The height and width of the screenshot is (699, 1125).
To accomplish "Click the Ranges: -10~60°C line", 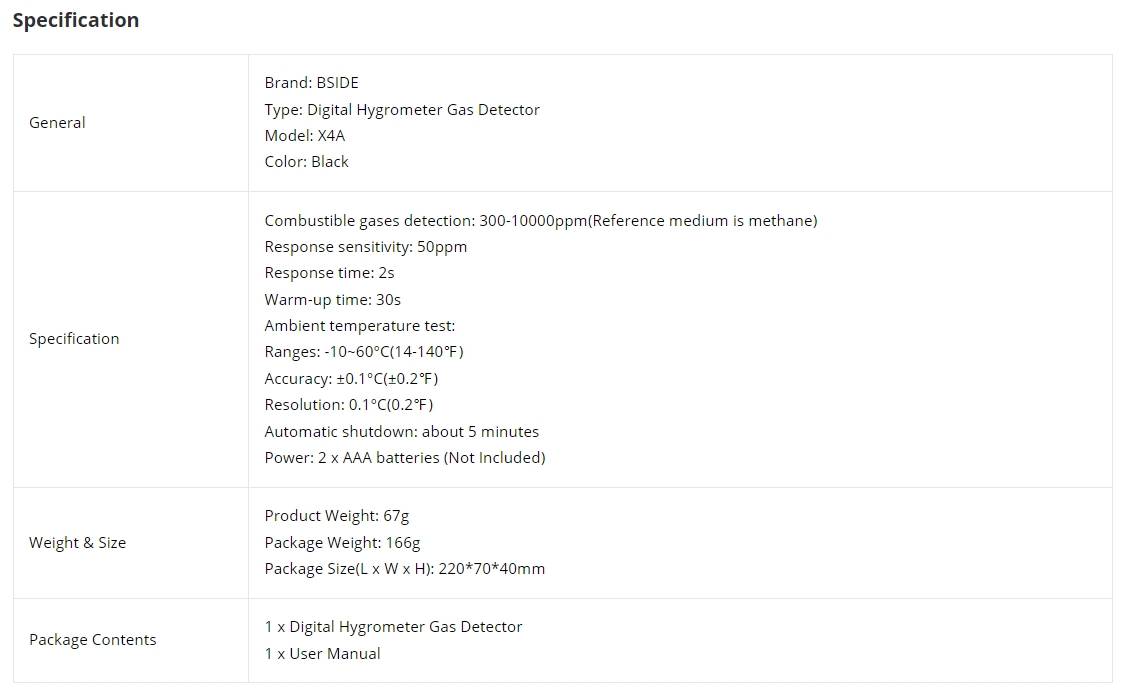I will coord(364,352).
